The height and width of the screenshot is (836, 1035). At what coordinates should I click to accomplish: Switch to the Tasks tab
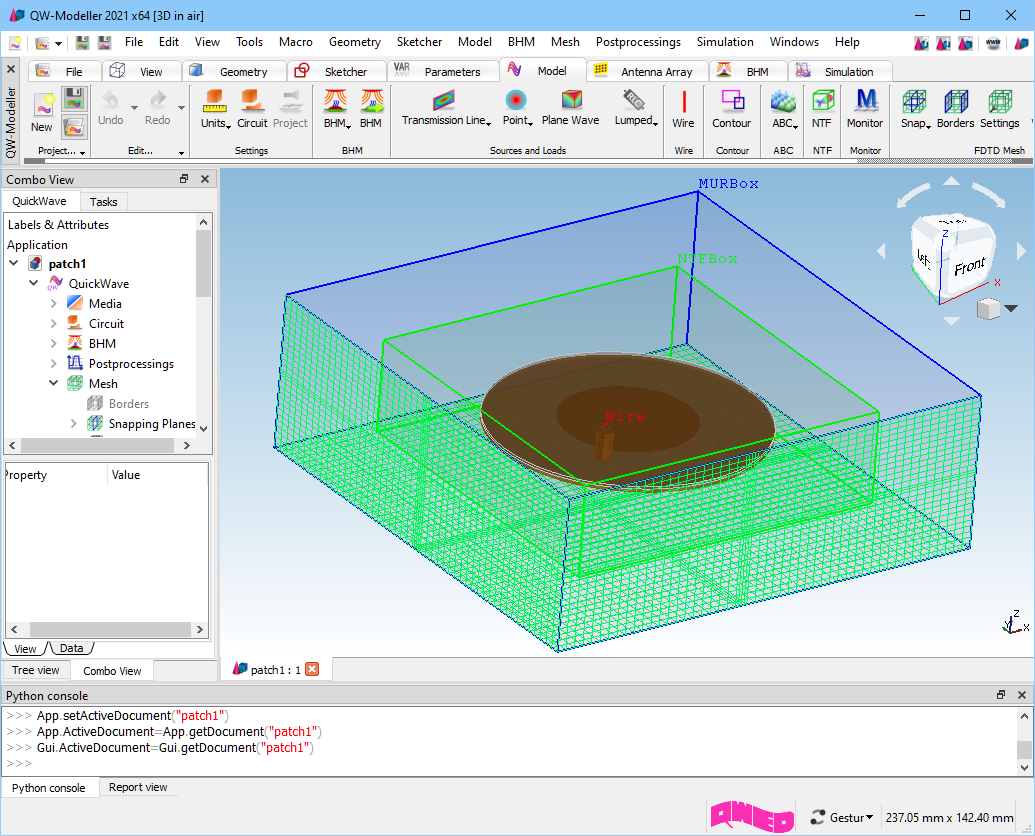[103, 202]
